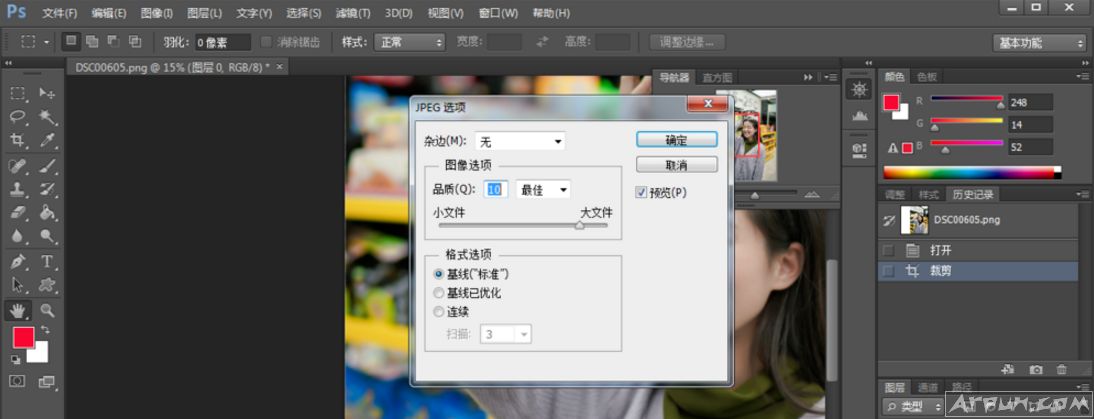Select the Zoom magnifier tool
Viewport: 1094px width, 419px height.
[47, 311]
